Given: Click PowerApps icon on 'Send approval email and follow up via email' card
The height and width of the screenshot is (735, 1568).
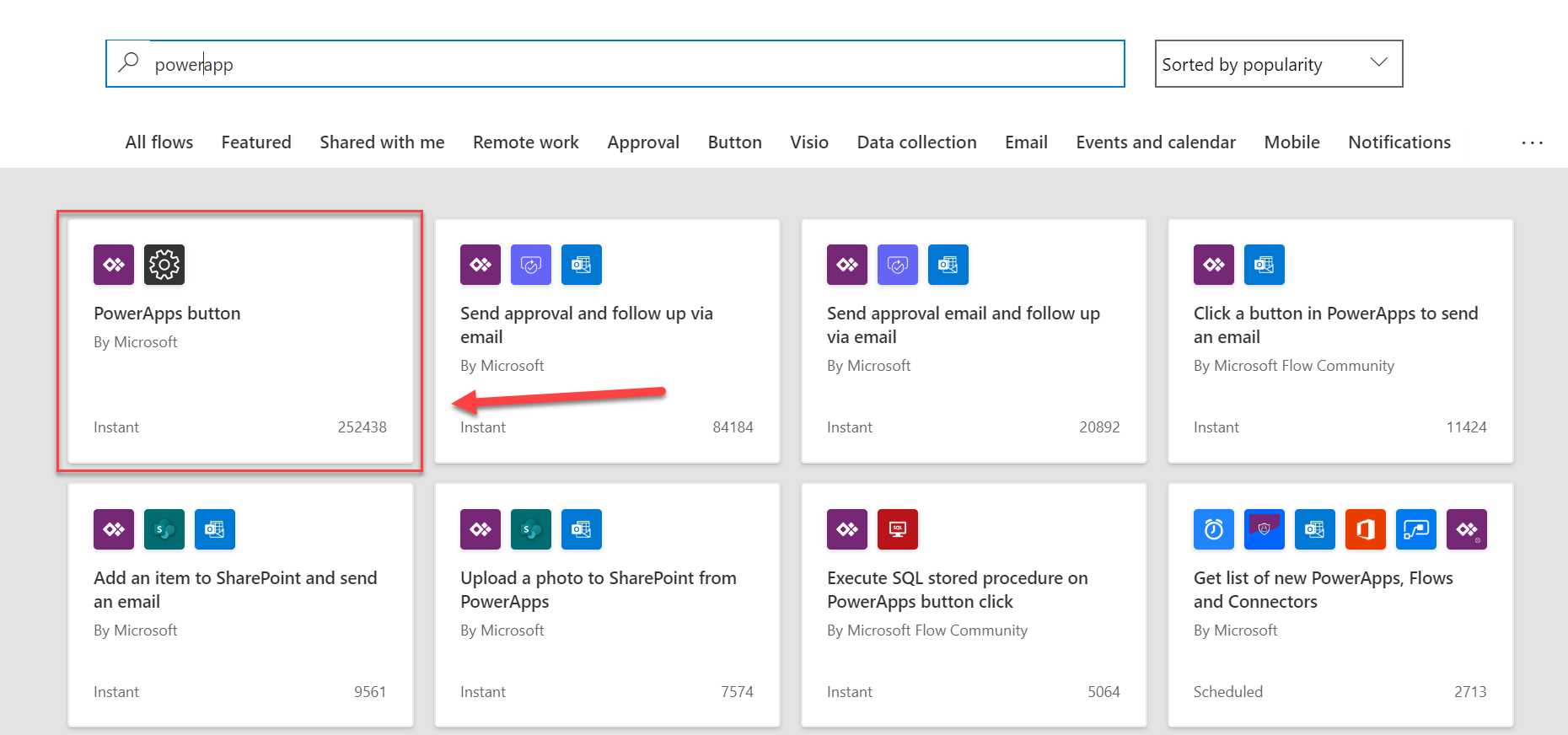Looking at the screenshot, I should [x=847, y=265].
